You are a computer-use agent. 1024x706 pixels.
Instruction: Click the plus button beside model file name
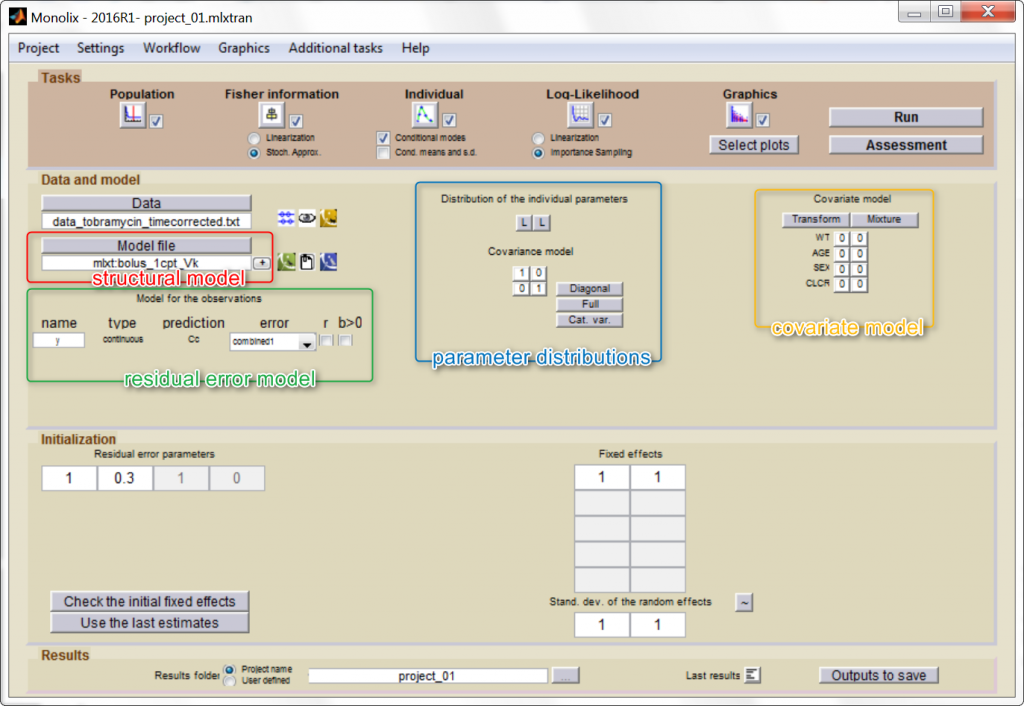pyautogui.click(x=261, y=263)
